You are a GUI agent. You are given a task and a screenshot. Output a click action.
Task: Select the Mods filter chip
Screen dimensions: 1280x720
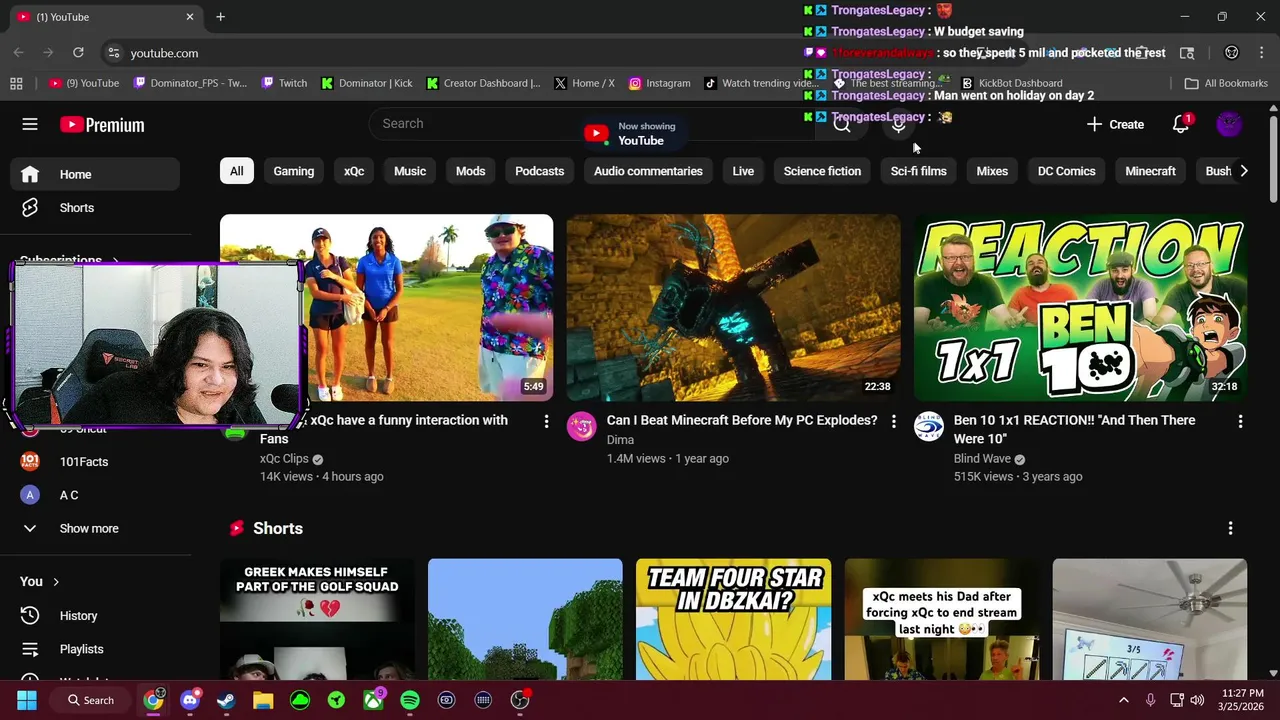coord(470,171)
